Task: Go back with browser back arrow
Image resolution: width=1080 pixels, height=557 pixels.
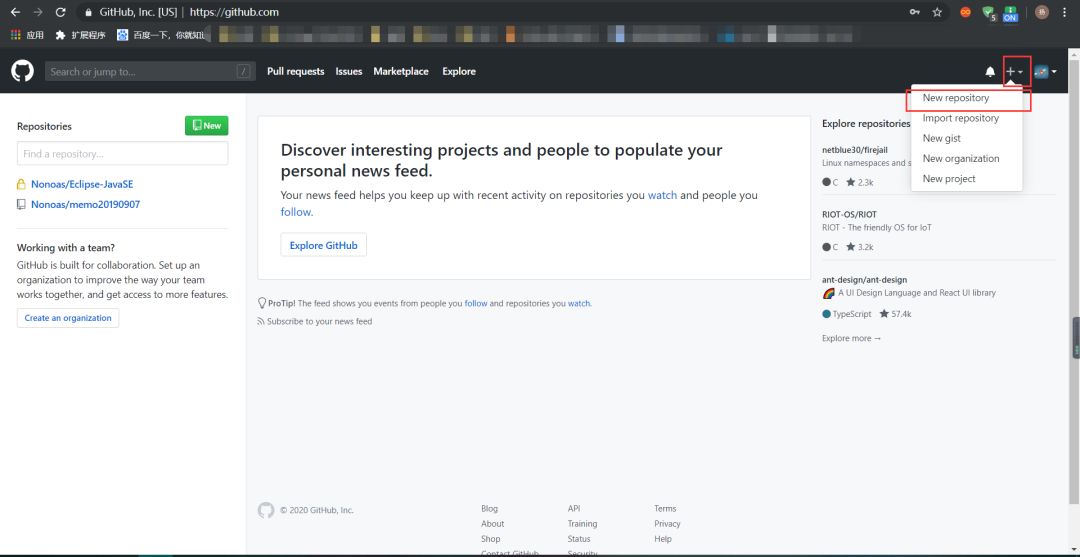Action: (x=15, y=12)
